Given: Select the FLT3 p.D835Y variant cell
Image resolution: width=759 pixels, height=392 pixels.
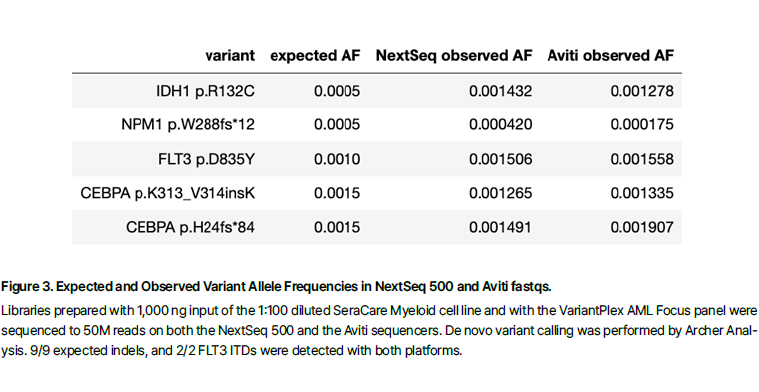Looking at the screenshot, I should tap(206, 159).
